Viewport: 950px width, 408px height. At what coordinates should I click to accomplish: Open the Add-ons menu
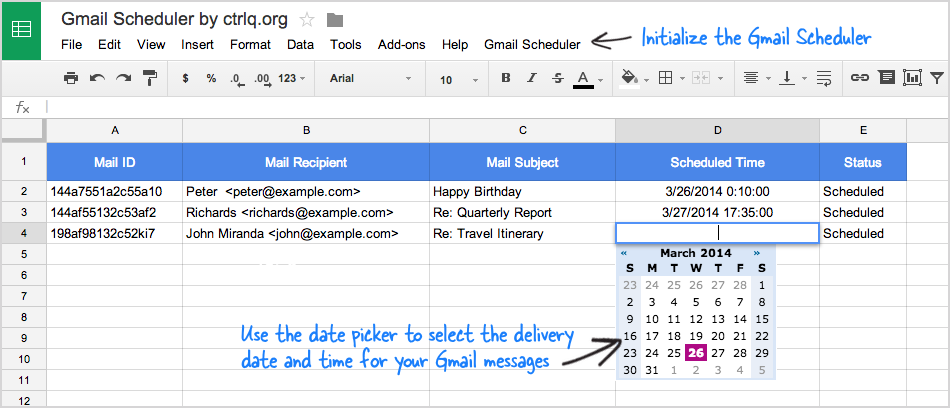[x=402, y=44]
